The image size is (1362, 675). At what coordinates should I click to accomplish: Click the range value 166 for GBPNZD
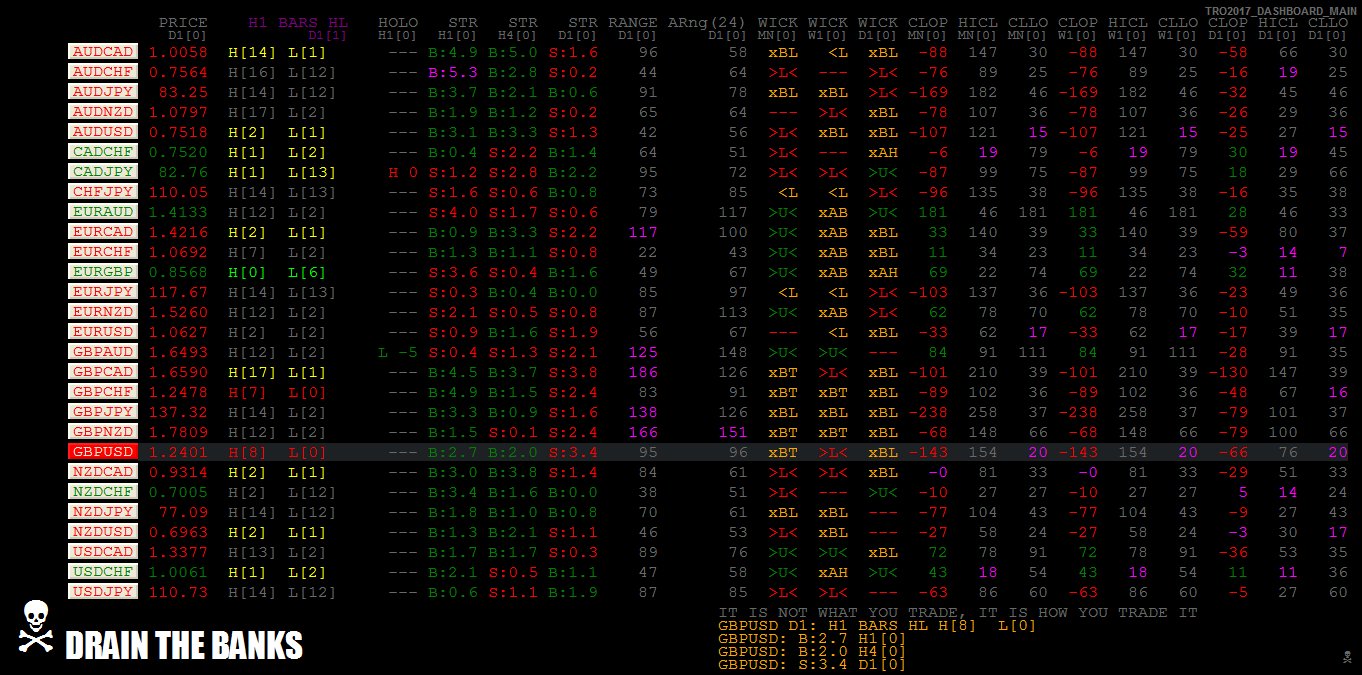click(x=643, y=432)
